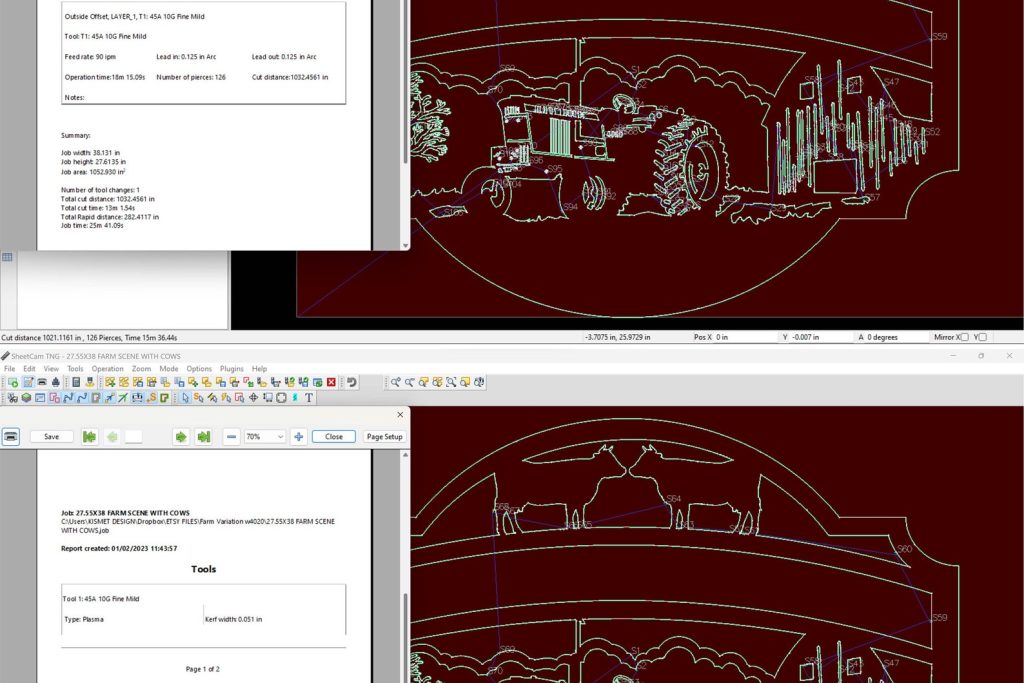The width and height of the screenshot is (1024, 683).
Task: Enable the Mirror X checkbox
Action: 965,338
